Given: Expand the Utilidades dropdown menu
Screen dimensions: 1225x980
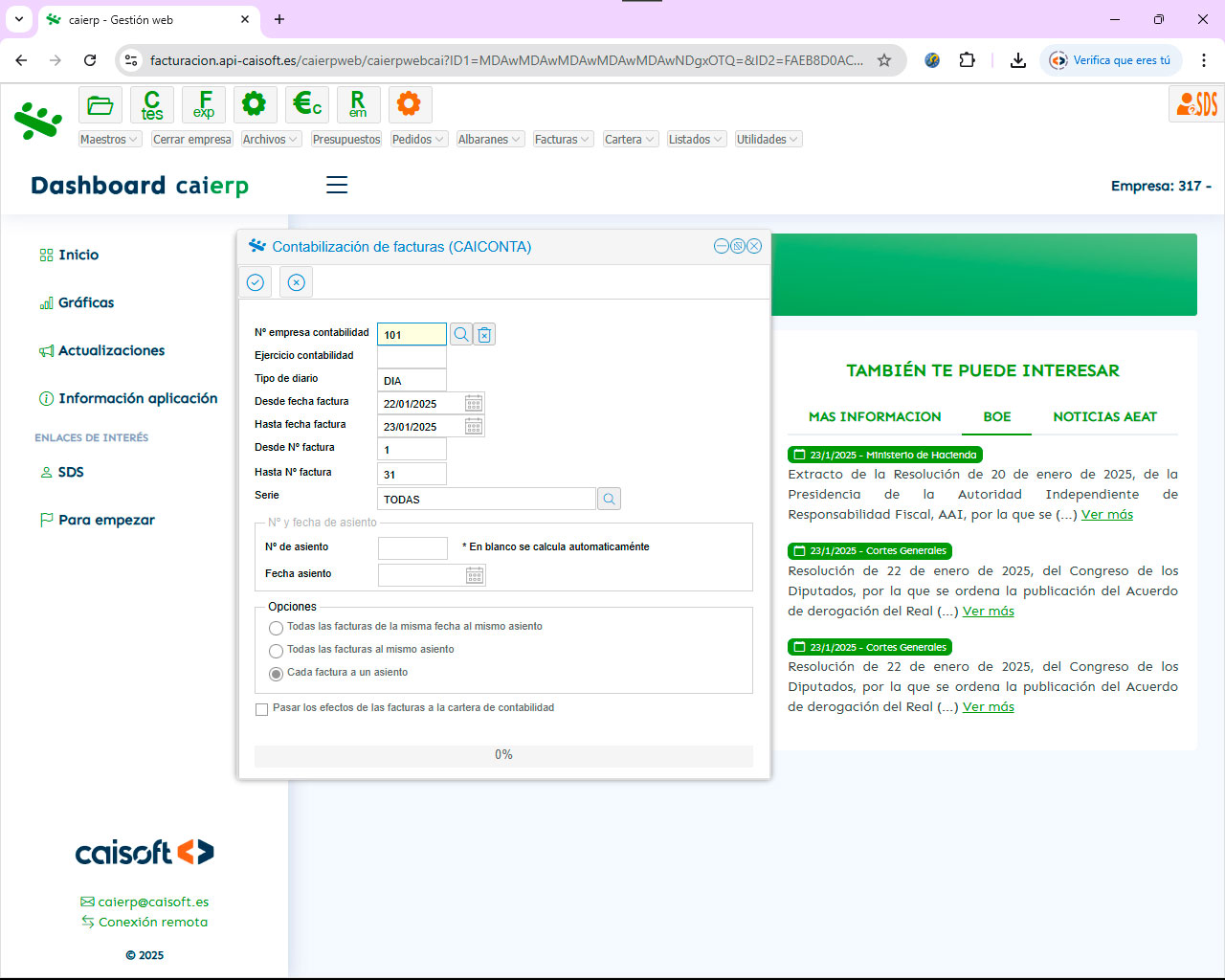Looking at the screenshot, I should (x=768, y=139).
